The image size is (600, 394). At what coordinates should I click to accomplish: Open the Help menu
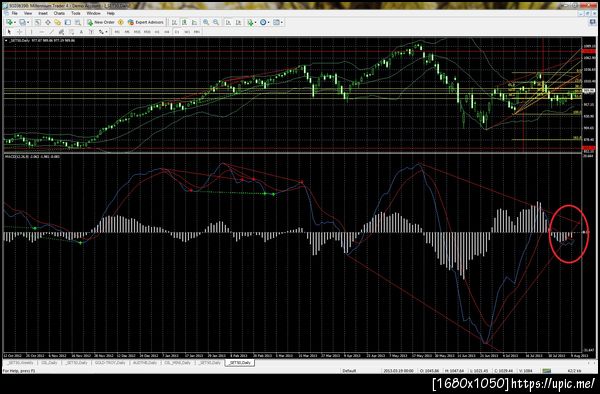(x=111, y=13)
